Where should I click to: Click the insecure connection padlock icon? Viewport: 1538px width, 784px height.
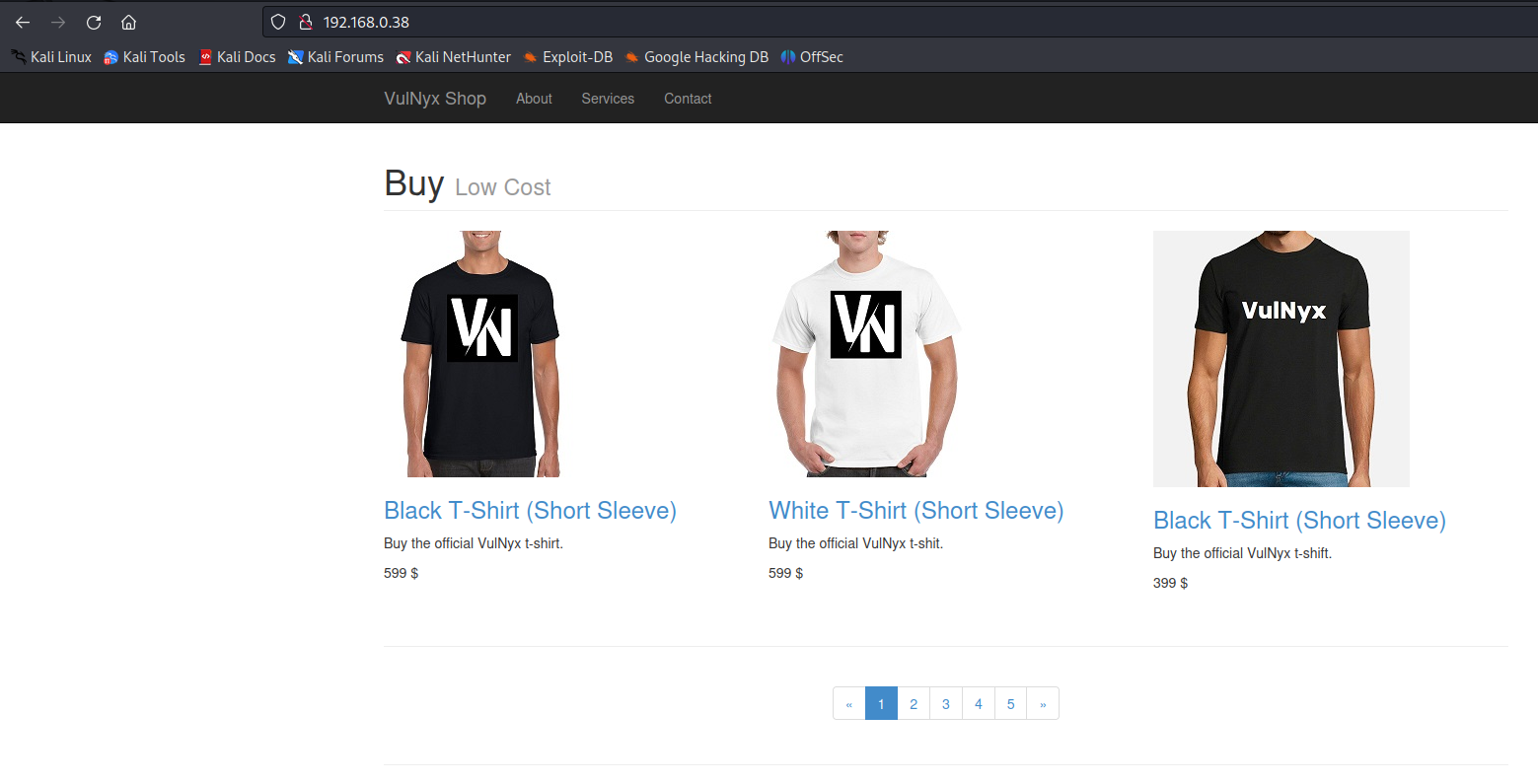306,22
